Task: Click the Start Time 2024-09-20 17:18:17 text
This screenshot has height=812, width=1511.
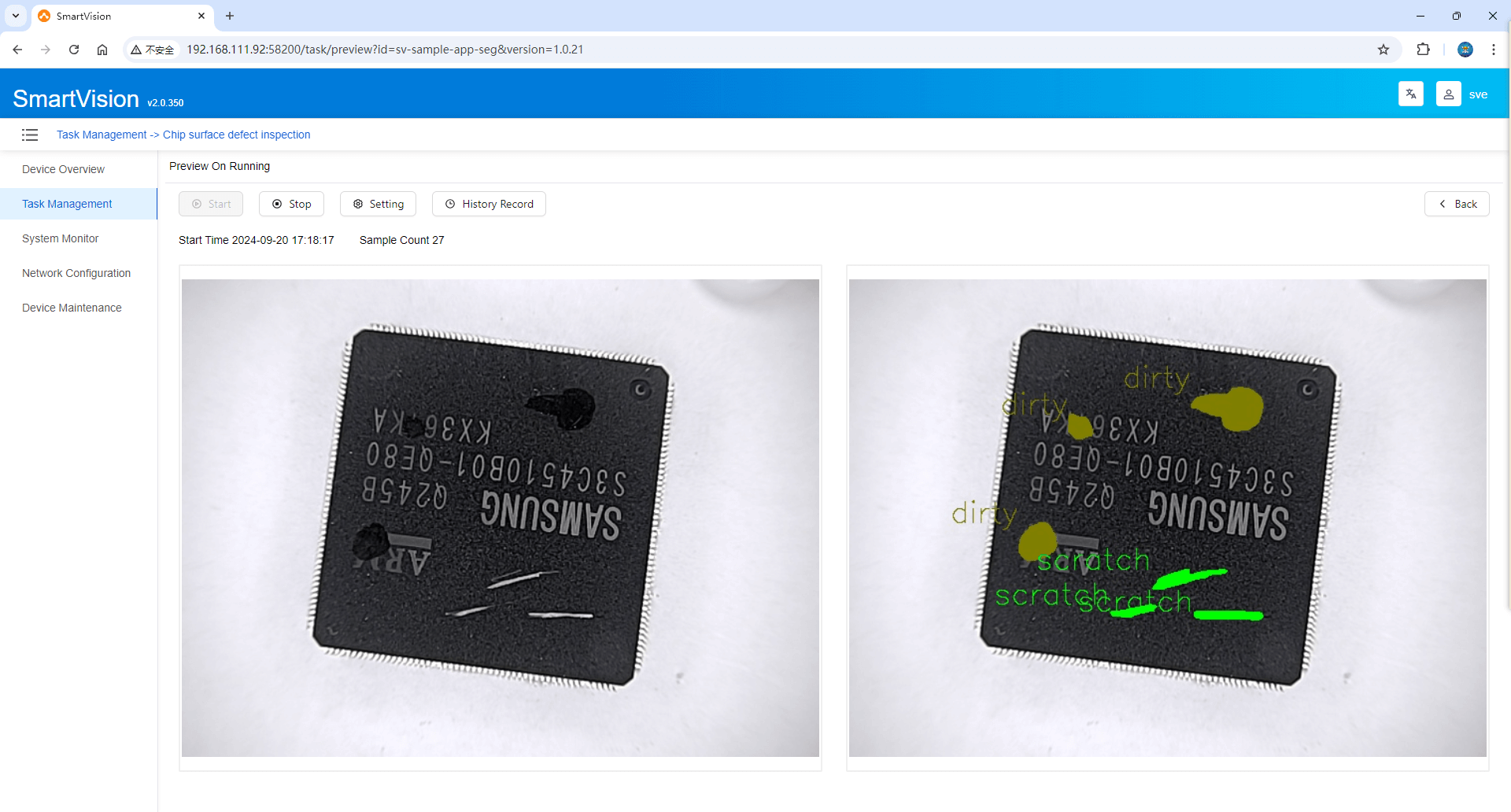Action: [x=257, y=240]
